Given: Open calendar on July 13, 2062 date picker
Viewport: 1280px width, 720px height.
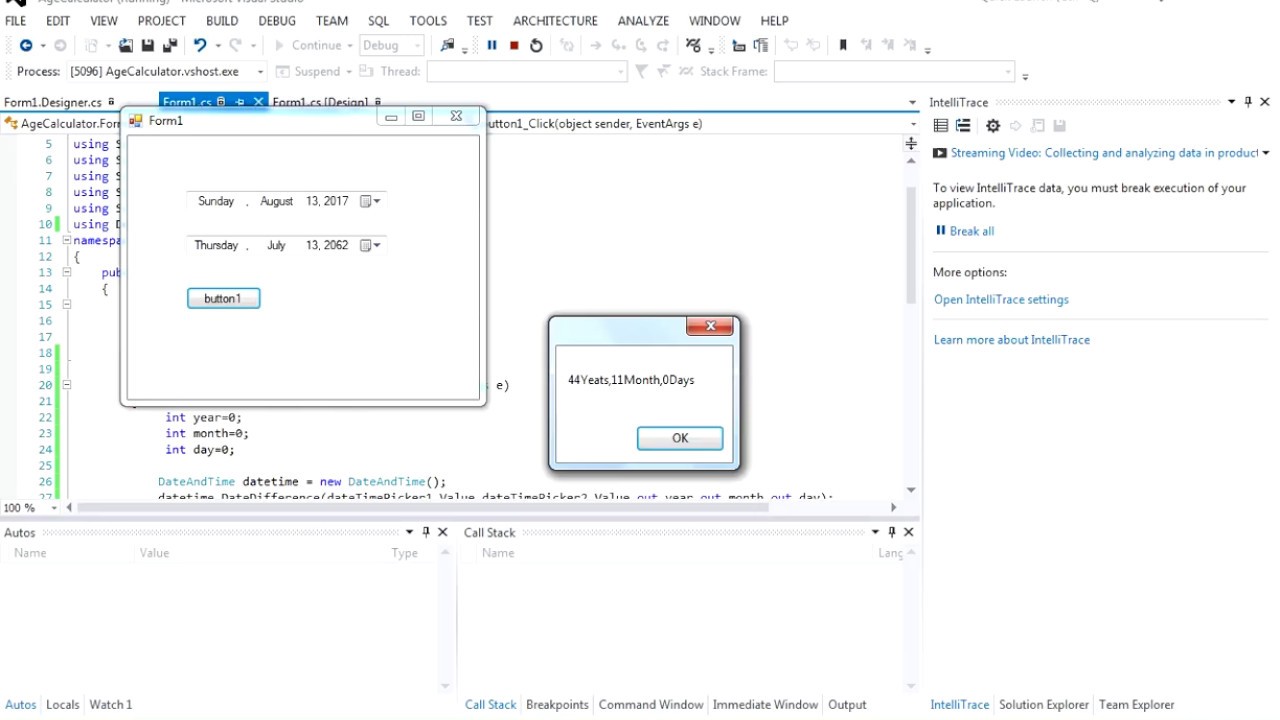Looking at the screenshot, I should point(370,245).
